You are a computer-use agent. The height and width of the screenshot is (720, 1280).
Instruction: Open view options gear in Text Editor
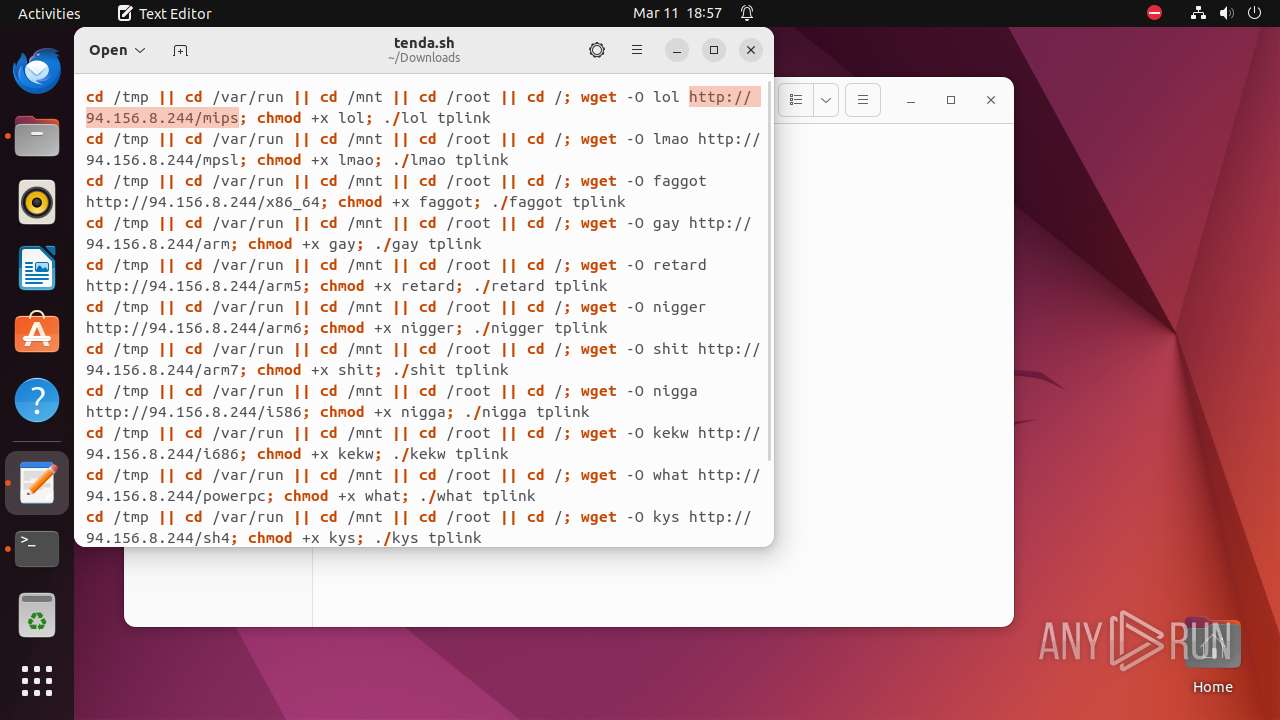coord(597,50)
